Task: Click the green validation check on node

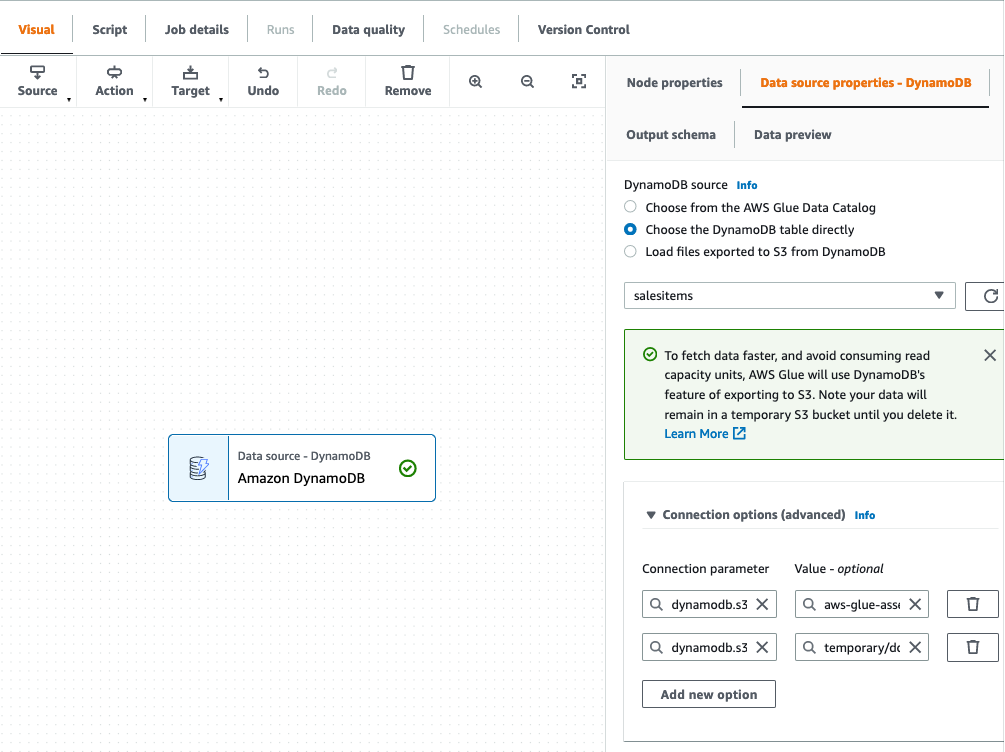Action: click(x=408, y=469)
